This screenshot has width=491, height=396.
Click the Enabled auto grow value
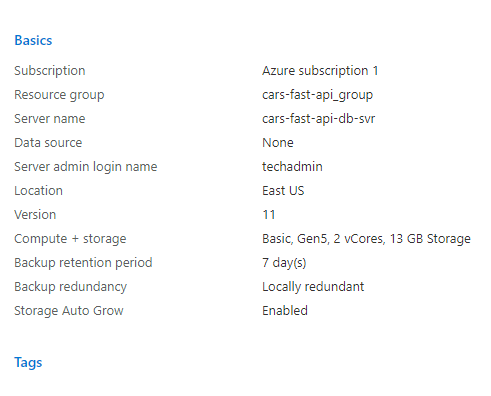click(285, 311)
